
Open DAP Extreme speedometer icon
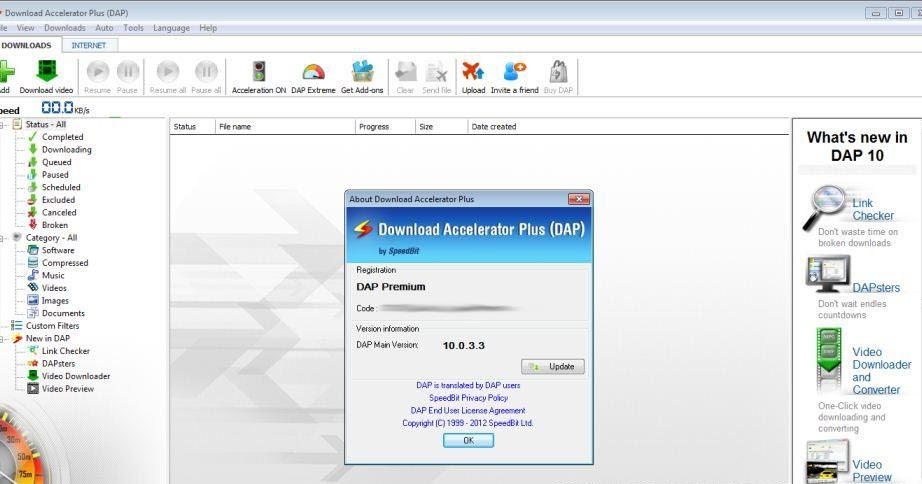pyautogui.click(x=313, y=72)
